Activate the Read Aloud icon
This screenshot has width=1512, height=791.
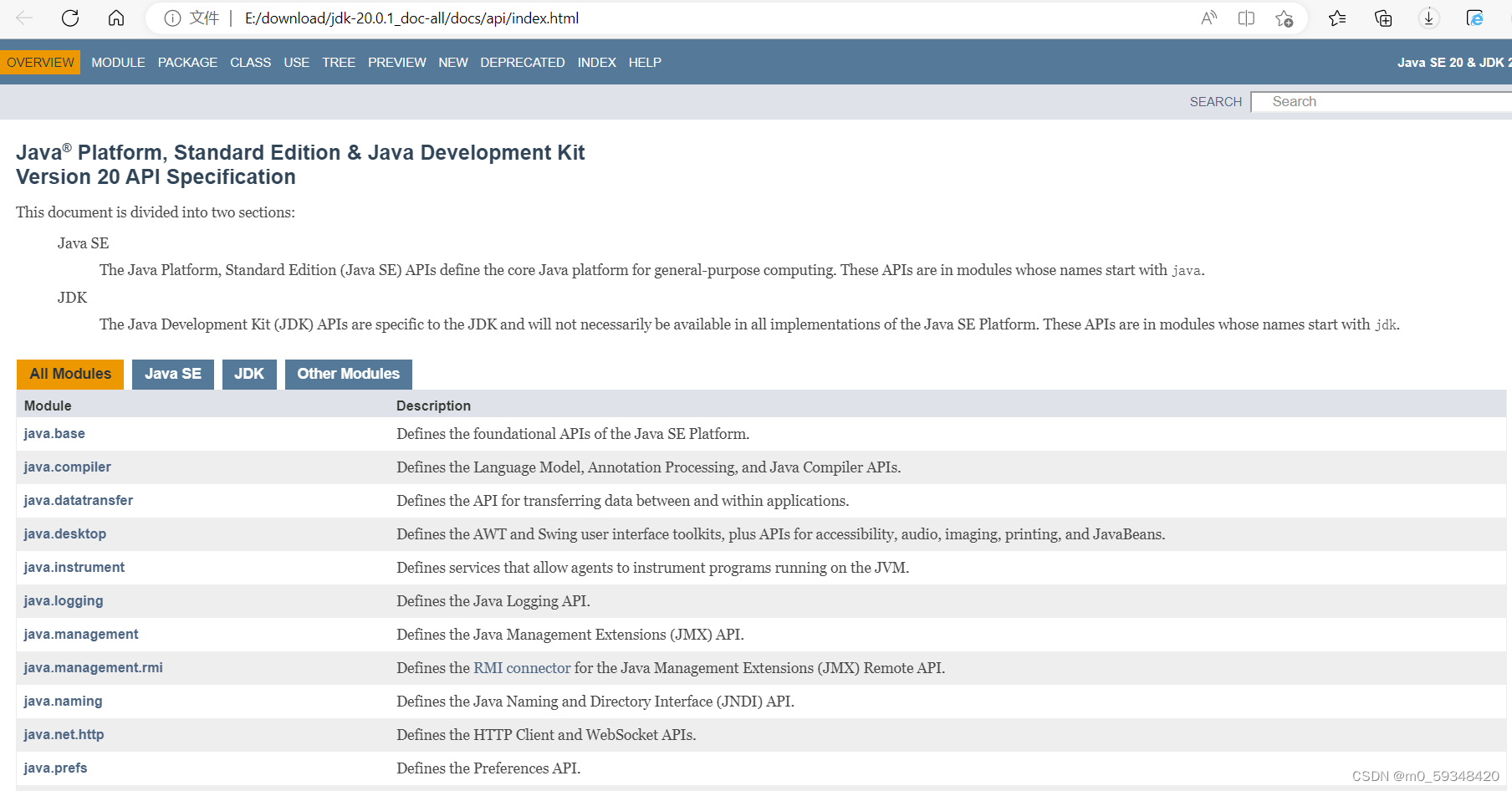tap(1208, 18)
